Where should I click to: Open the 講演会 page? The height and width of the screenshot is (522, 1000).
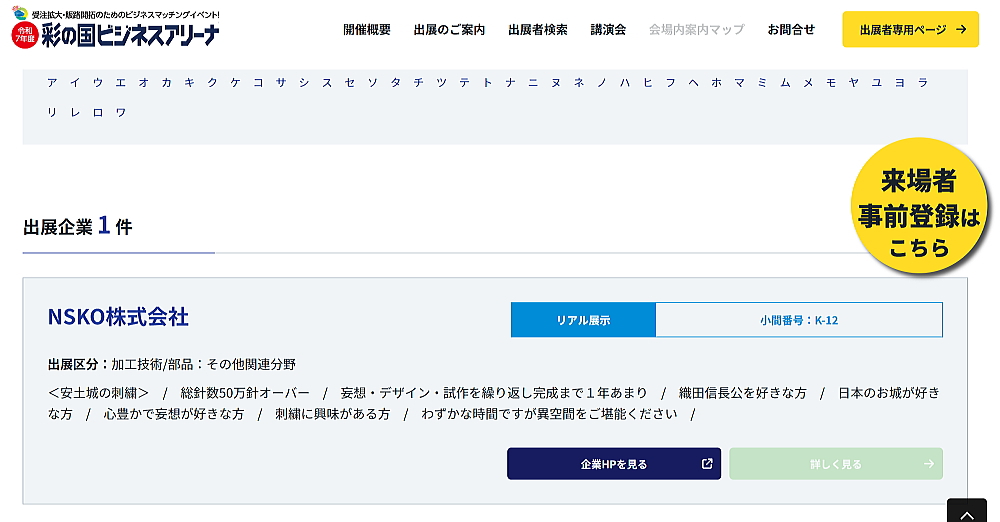coord(608,30)
